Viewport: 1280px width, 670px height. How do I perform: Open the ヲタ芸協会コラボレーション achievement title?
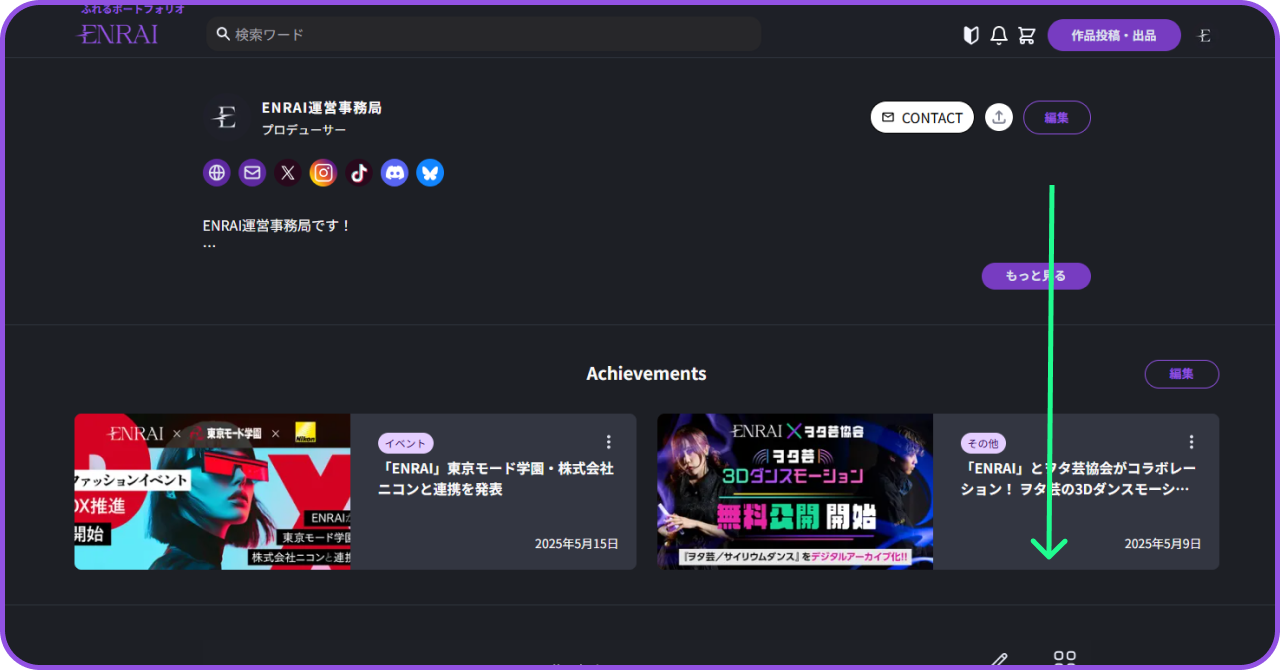coord(1078,479)
